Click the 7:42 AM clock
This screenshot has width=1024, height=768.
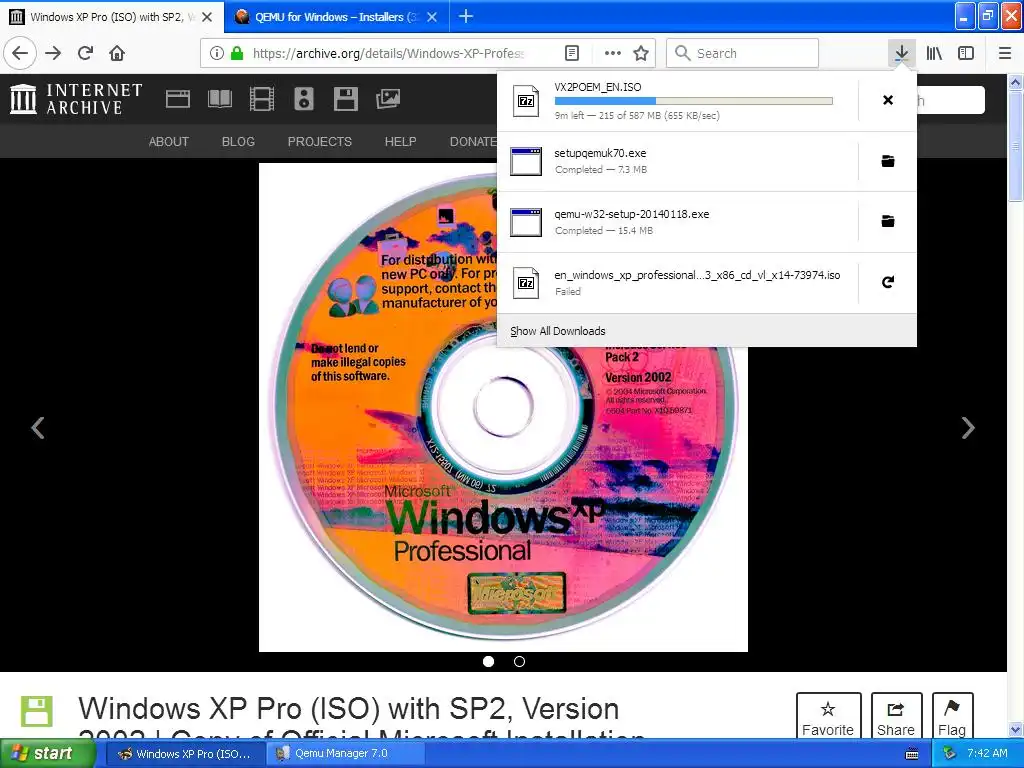(987, 754)
